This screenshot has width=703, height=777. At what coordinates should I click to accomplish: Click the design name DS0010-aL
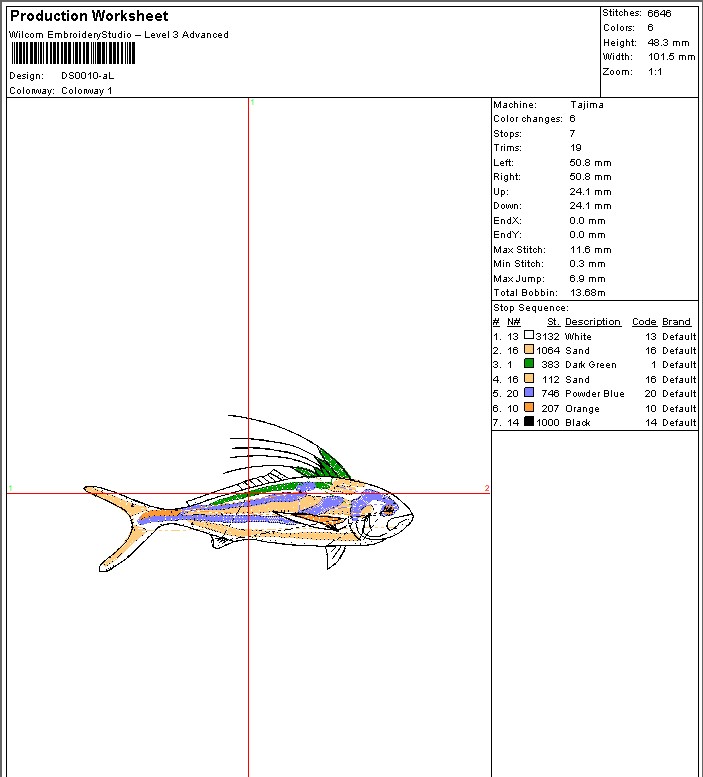(87, 76)
